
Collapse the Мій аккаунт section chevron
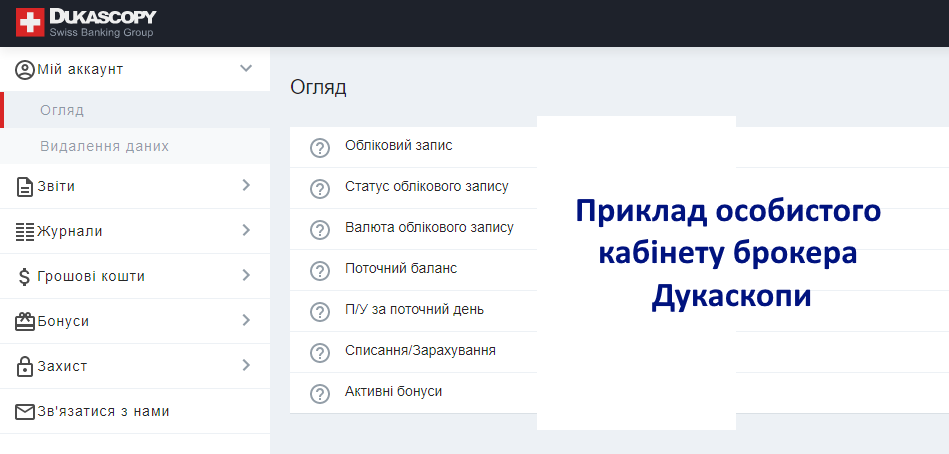tap(246, 68)
